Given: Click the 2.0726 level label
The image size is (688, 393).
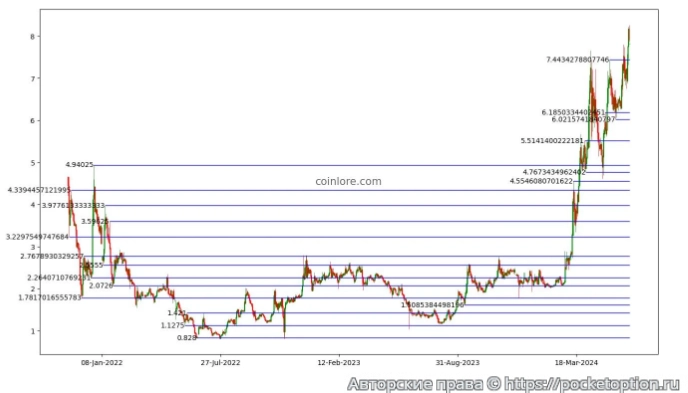Looking at the screenshot, I should [101, 286].
